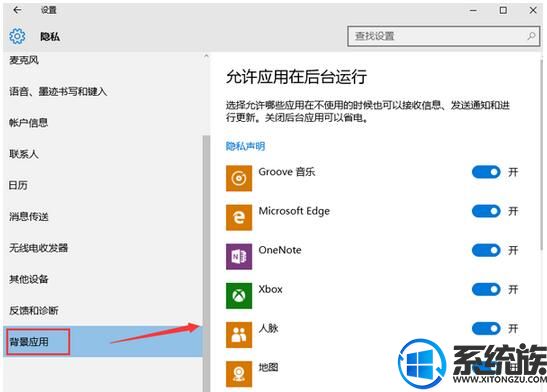Open the 隐私声明 privacy statement link

(x=245, y=146)
